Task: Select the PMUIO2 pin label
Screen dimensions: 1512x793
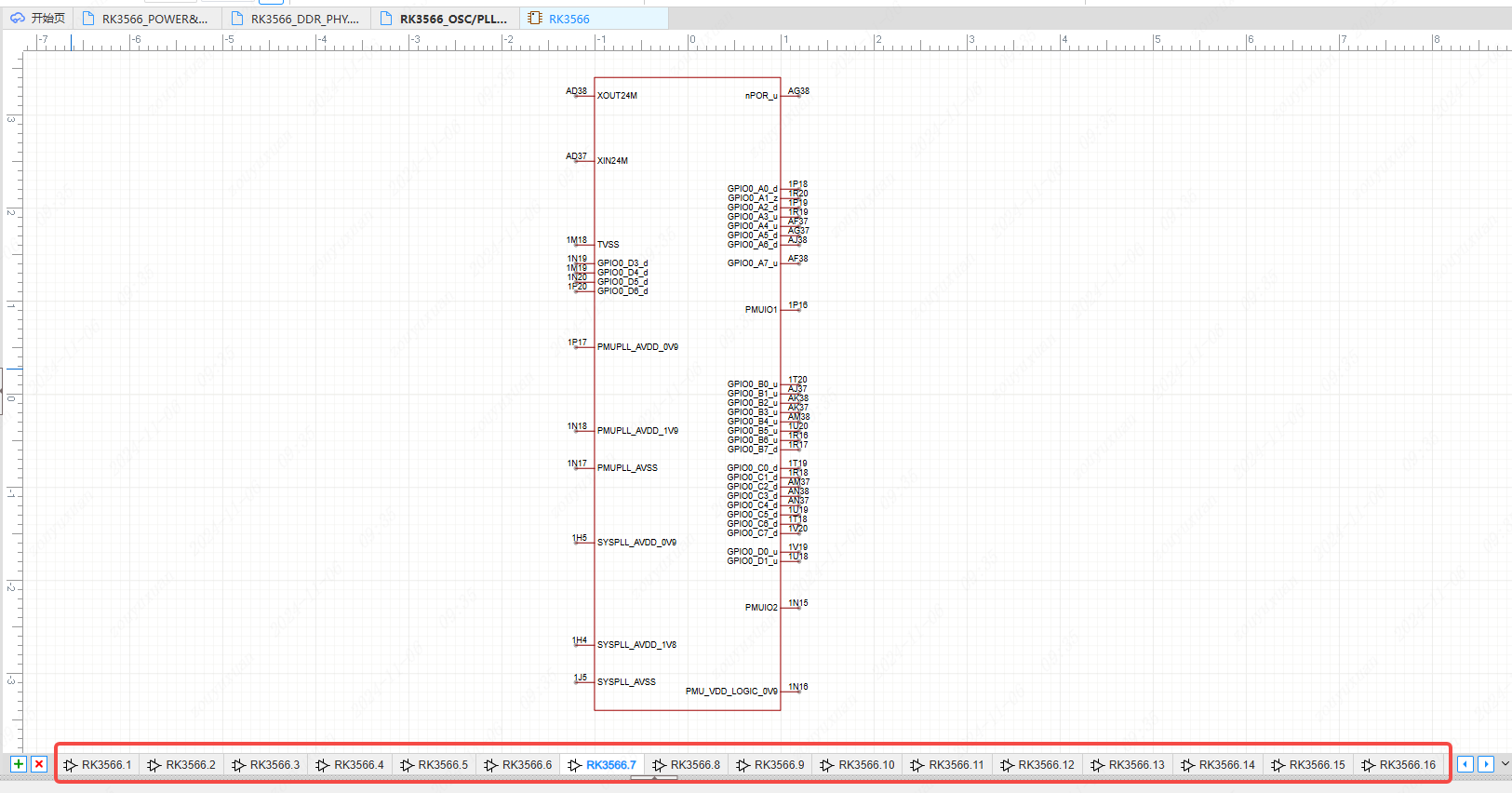Action: 761,608
